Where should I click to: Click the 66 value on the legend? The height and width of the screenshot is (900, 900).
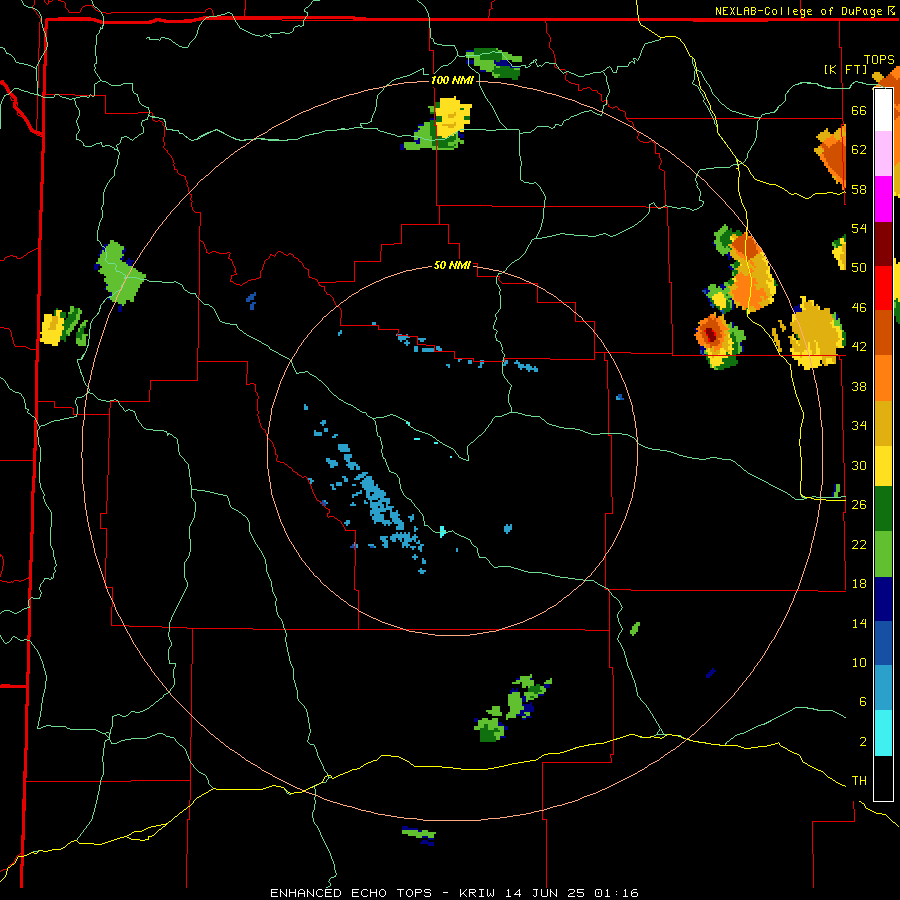point(859,110)
